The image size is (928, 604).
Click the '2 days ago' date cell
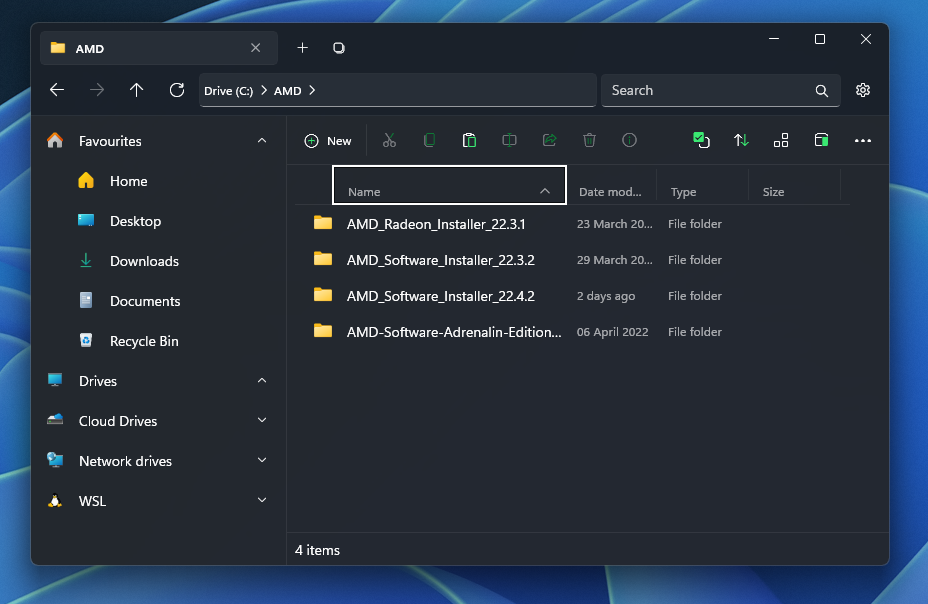tap(606, 296)
